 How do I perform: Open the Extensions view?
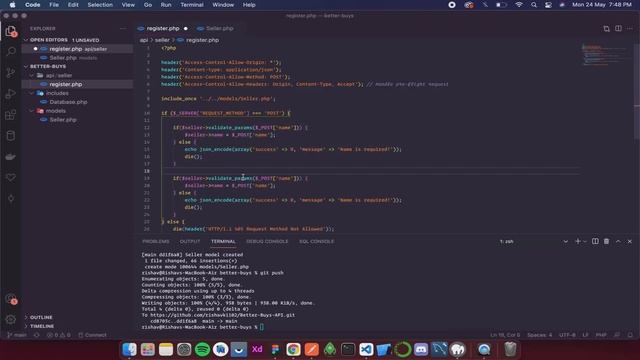click(x=11, y=115)
